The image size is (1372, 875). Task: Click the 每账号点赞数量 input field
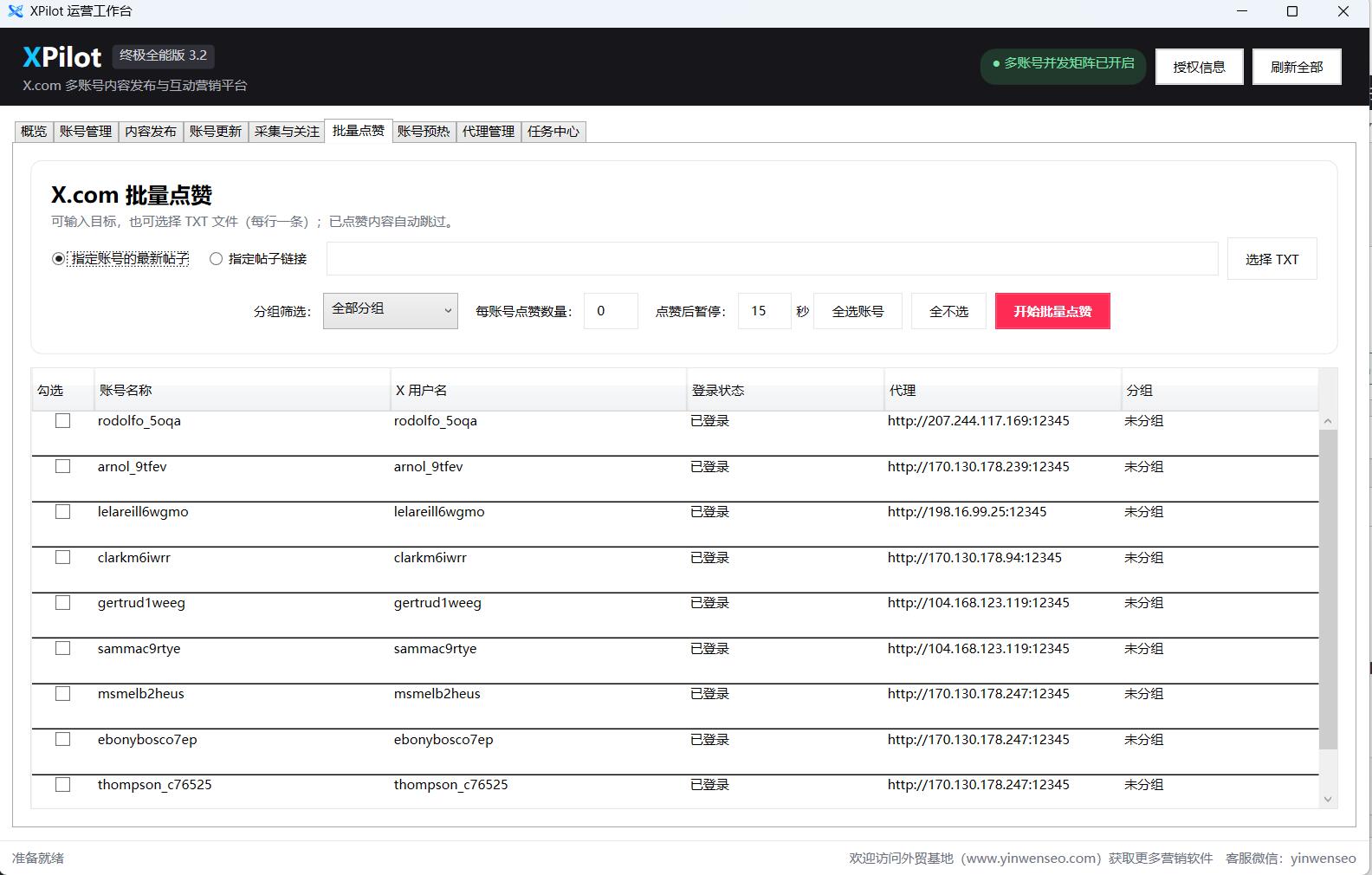pos(611,311)
